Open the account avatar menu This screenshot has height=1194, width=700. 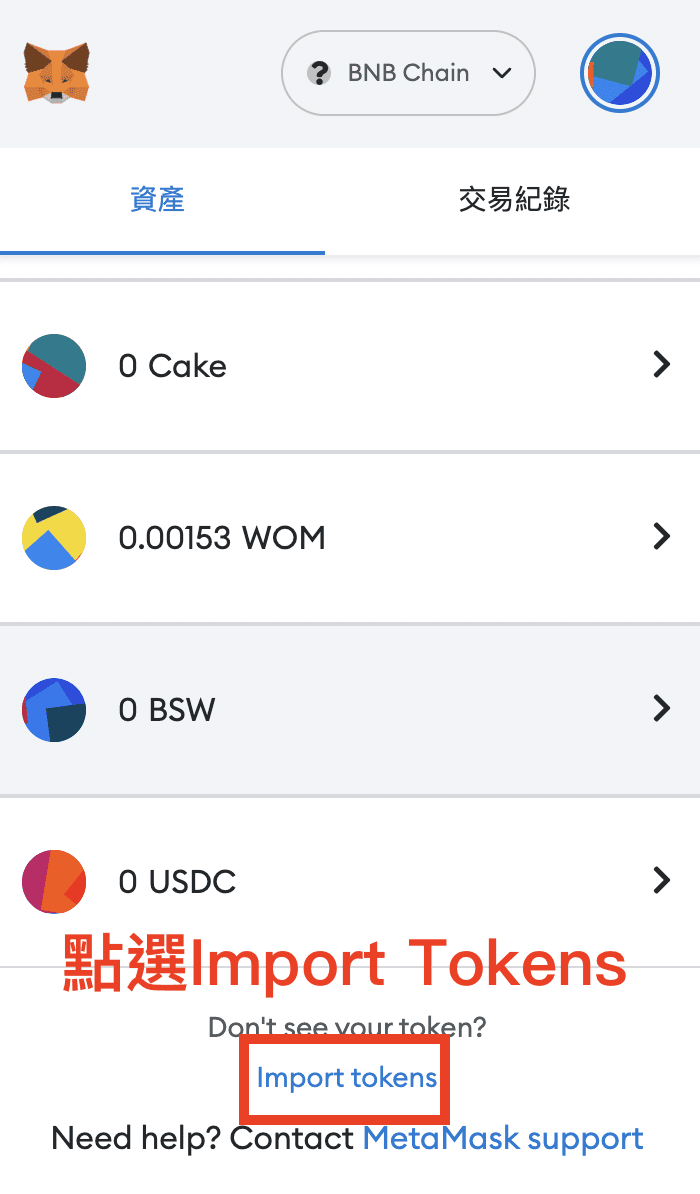[x=619, y=73]
